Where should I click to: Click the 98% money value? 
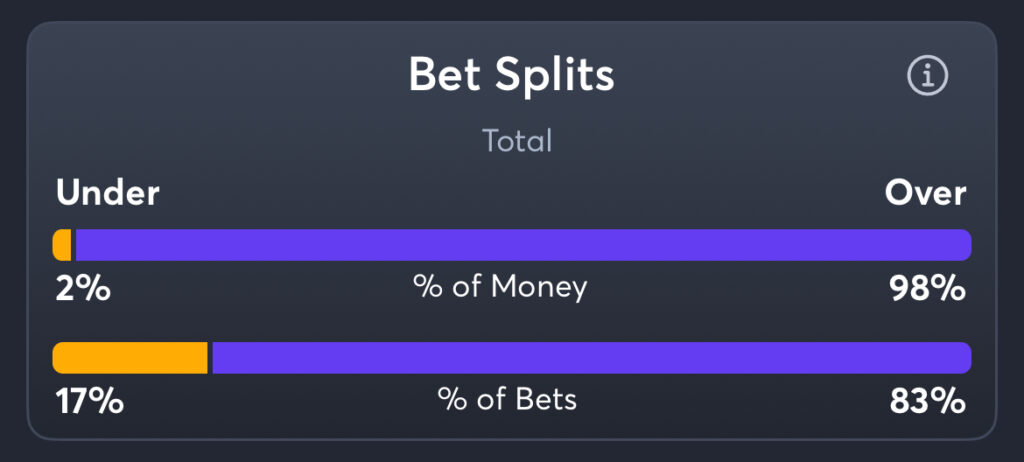[x=927, y=289]
